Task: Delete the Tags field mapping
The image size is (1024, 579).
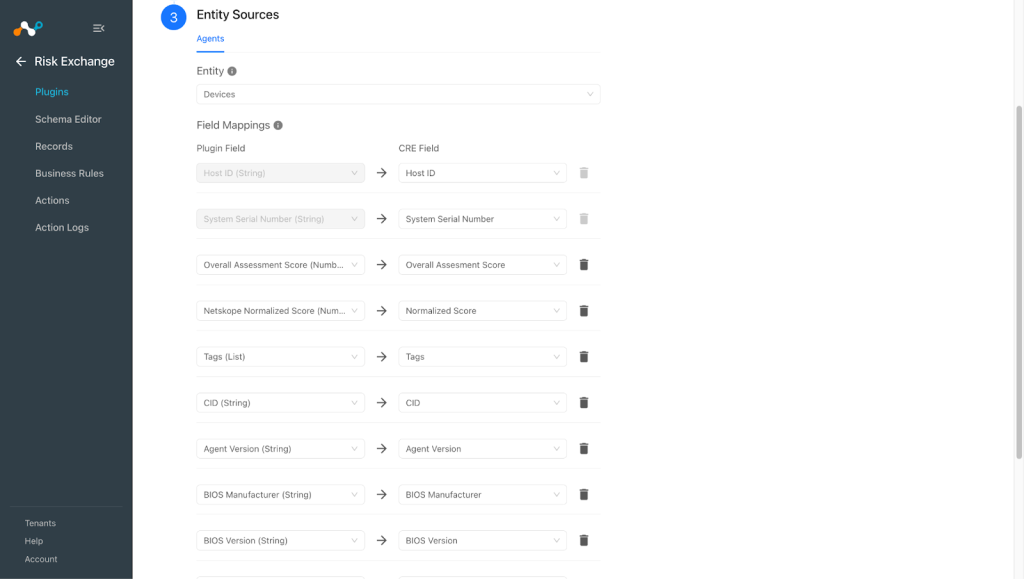Action: [x=584, y=357]
